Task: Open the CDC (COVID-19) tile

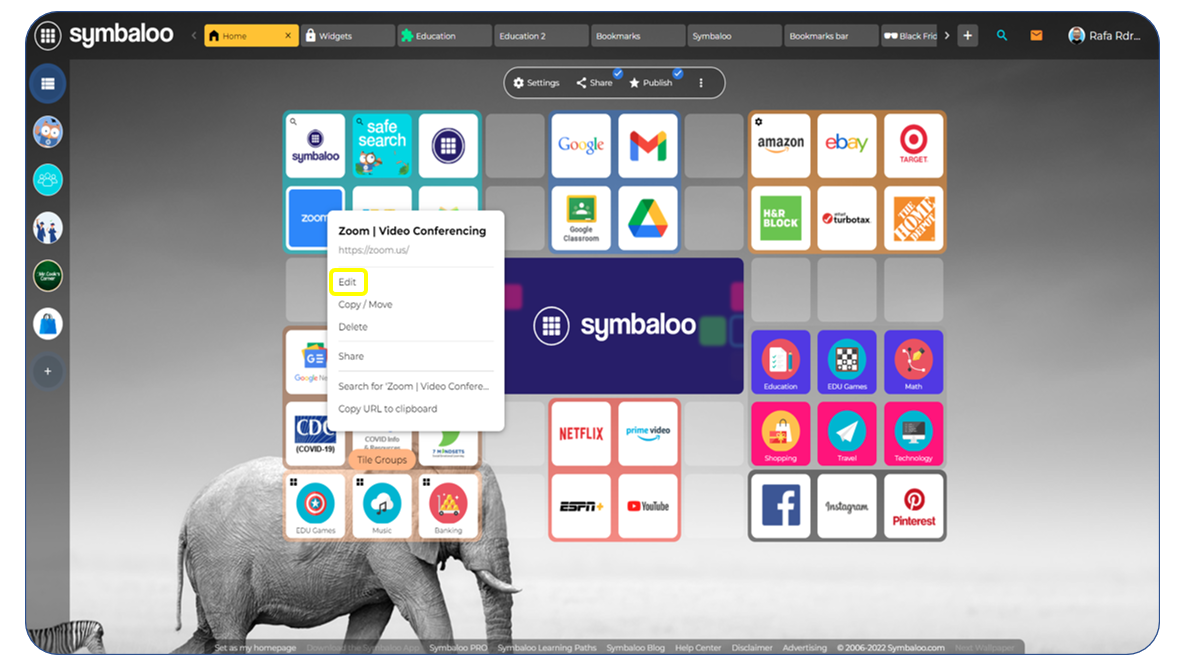Action: coord(309,434)
